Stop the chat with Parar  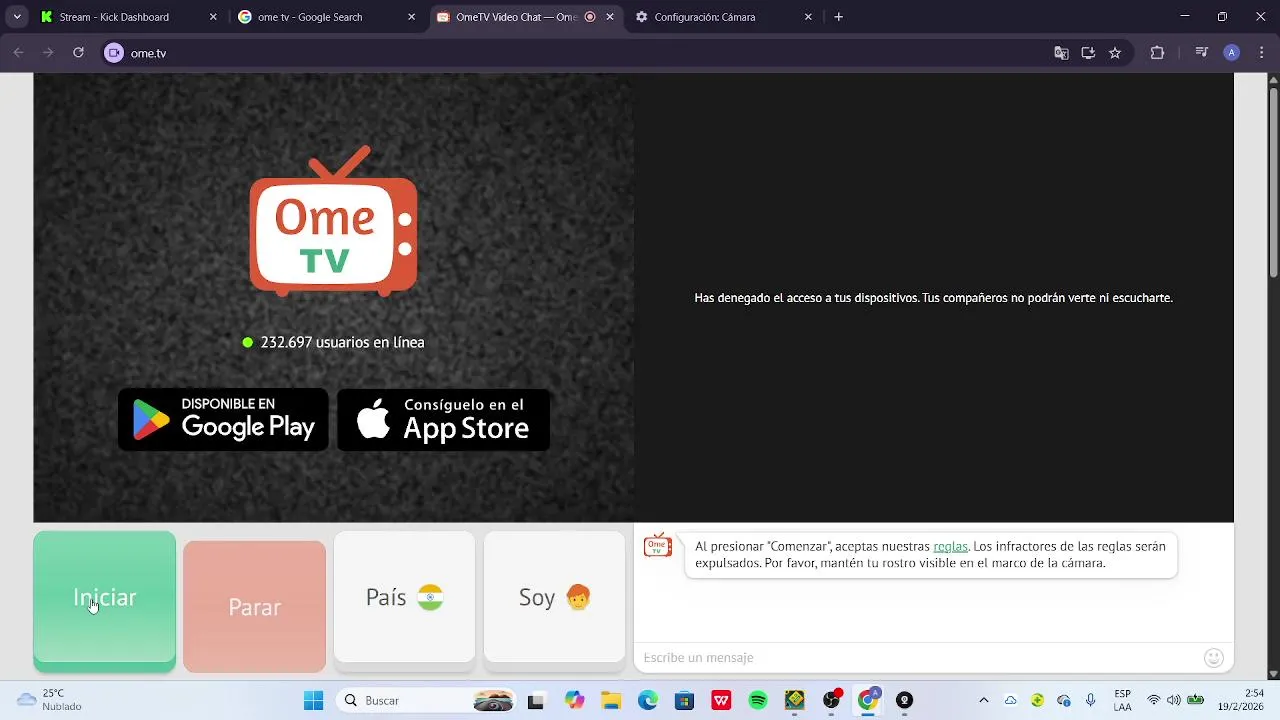pyautogui.click(x=254, y=606)
